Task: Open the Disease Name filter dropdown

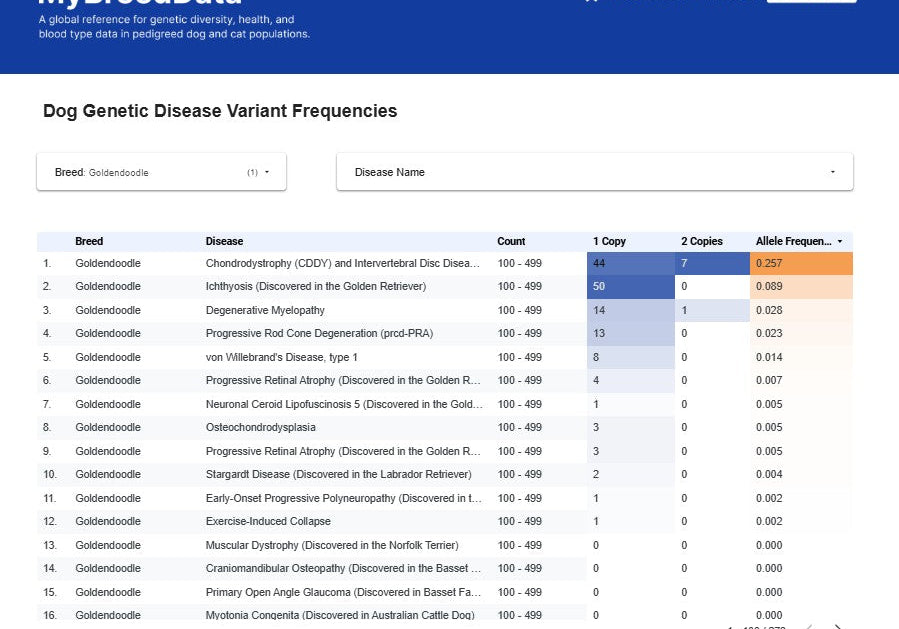Action: (594, 171)
